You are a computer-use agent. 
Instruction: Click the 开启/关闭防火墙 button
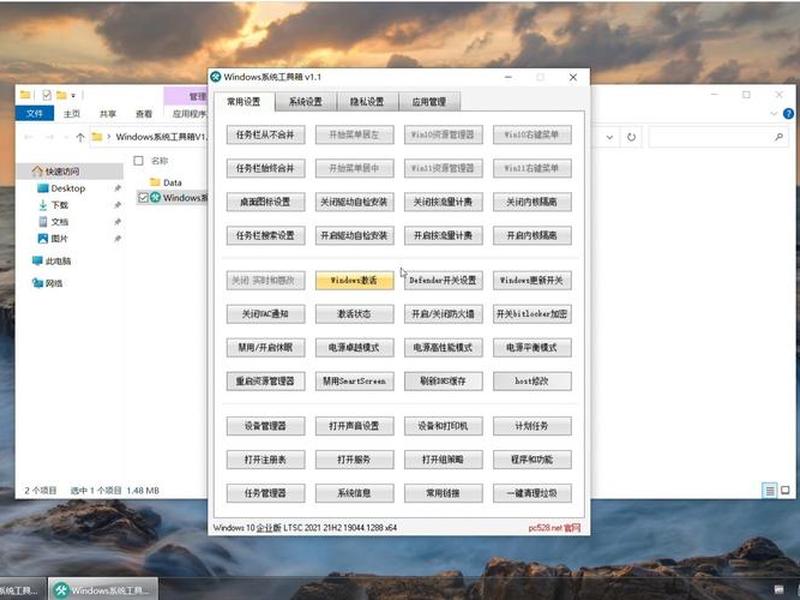point(443,314)
